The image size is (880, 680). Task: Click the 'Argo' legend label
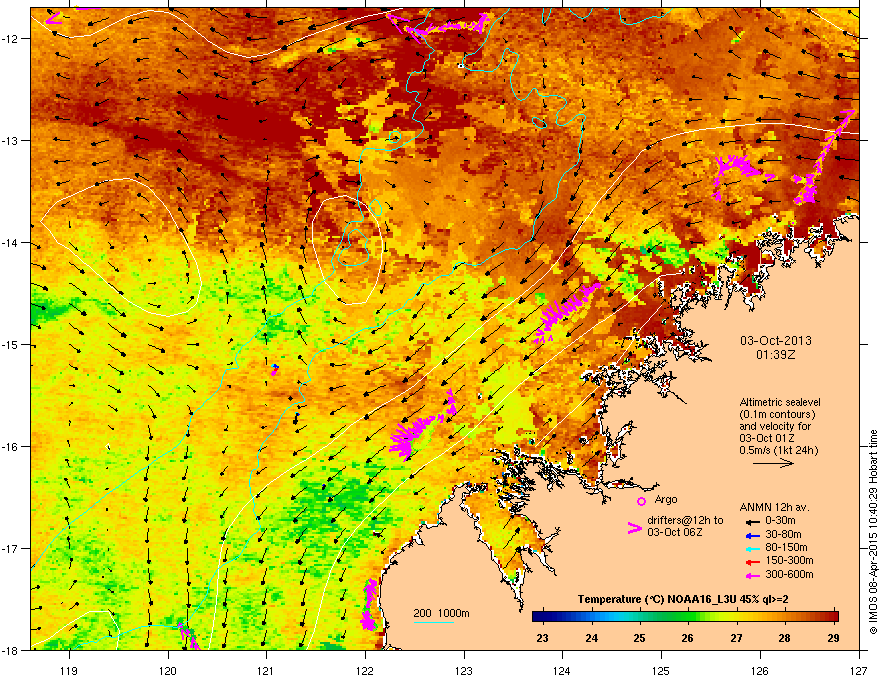[x=666, y=499]
